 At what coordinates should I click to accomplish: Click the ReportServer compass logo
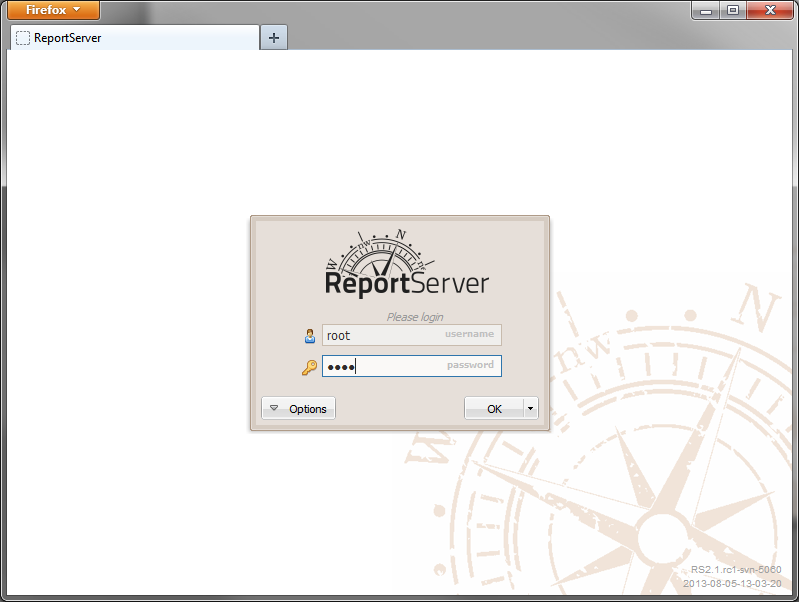coord(407,264)
